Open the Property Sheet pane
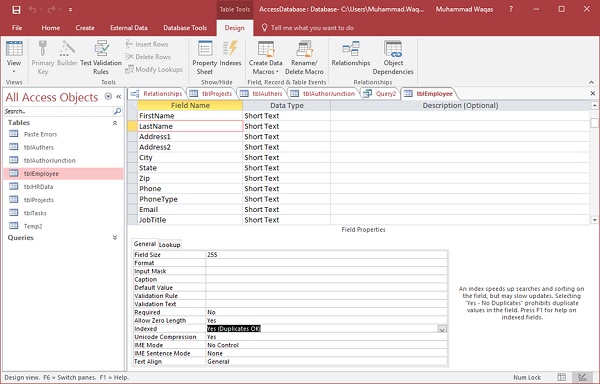This screenshot has height=384, width=600. tap(205, 57)
